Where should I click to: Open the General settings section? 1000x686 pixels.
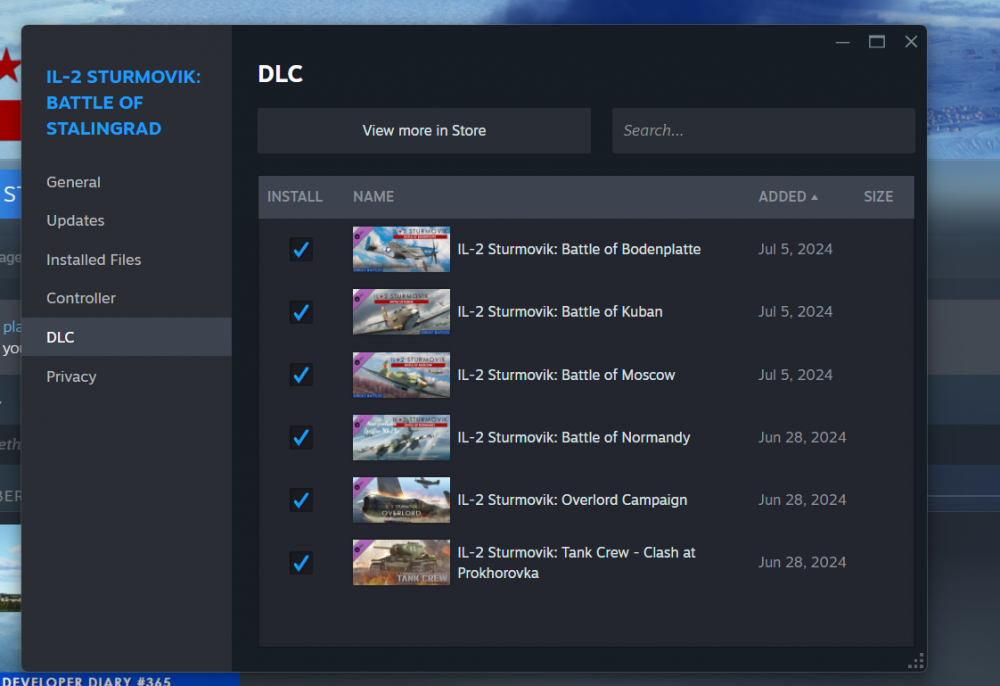coord(73,182)
